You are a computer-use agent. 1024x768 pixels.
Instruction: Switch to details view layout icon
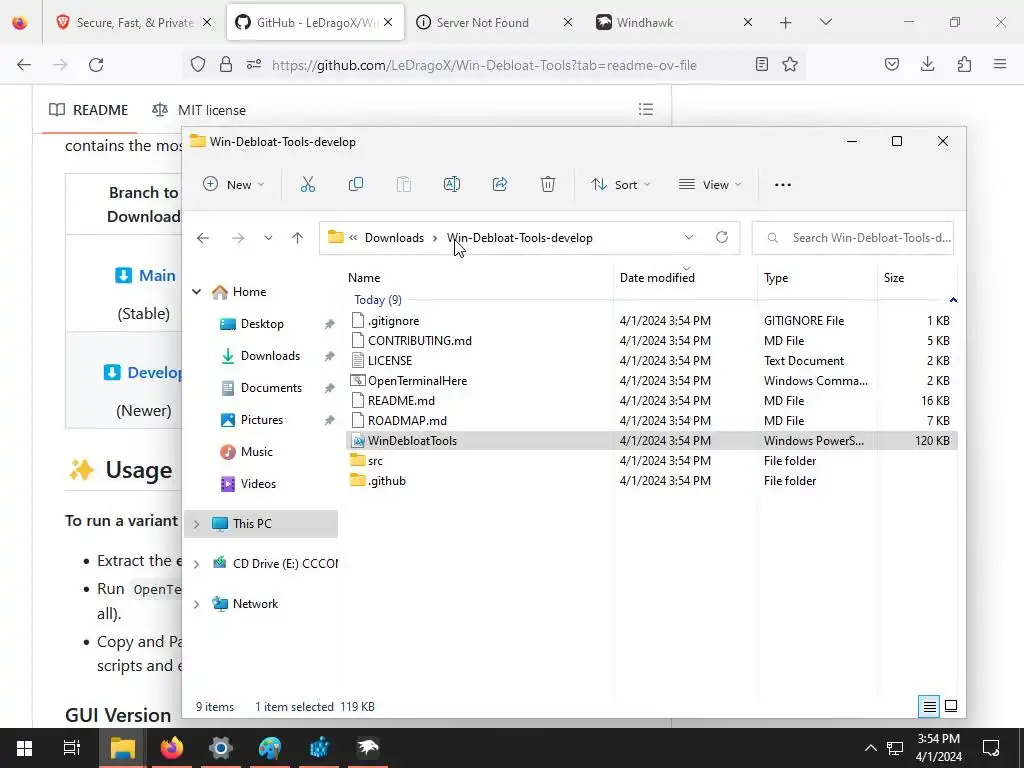(x=929, y=707)
